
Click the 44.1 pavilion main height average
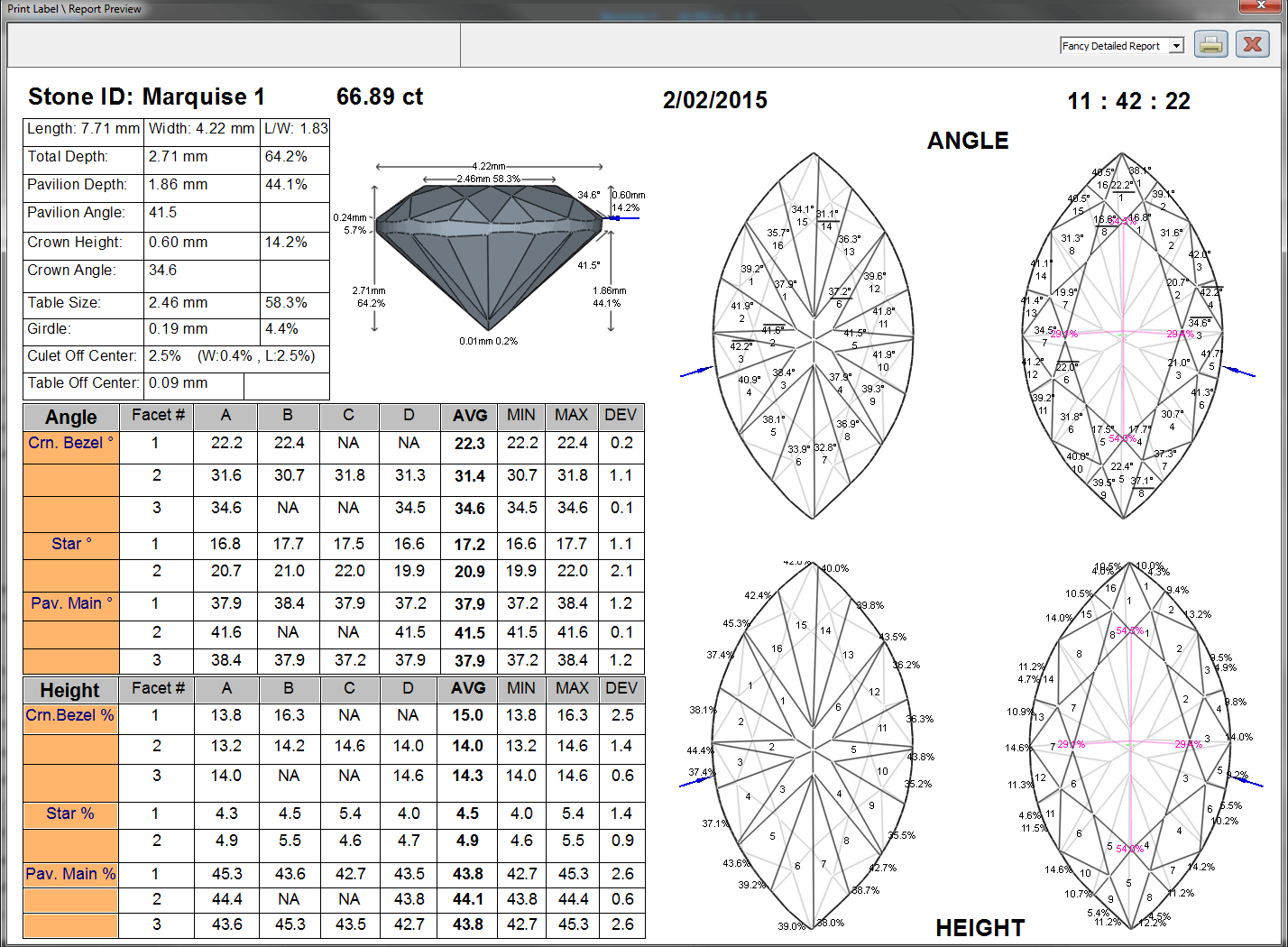tap(468, 900)
